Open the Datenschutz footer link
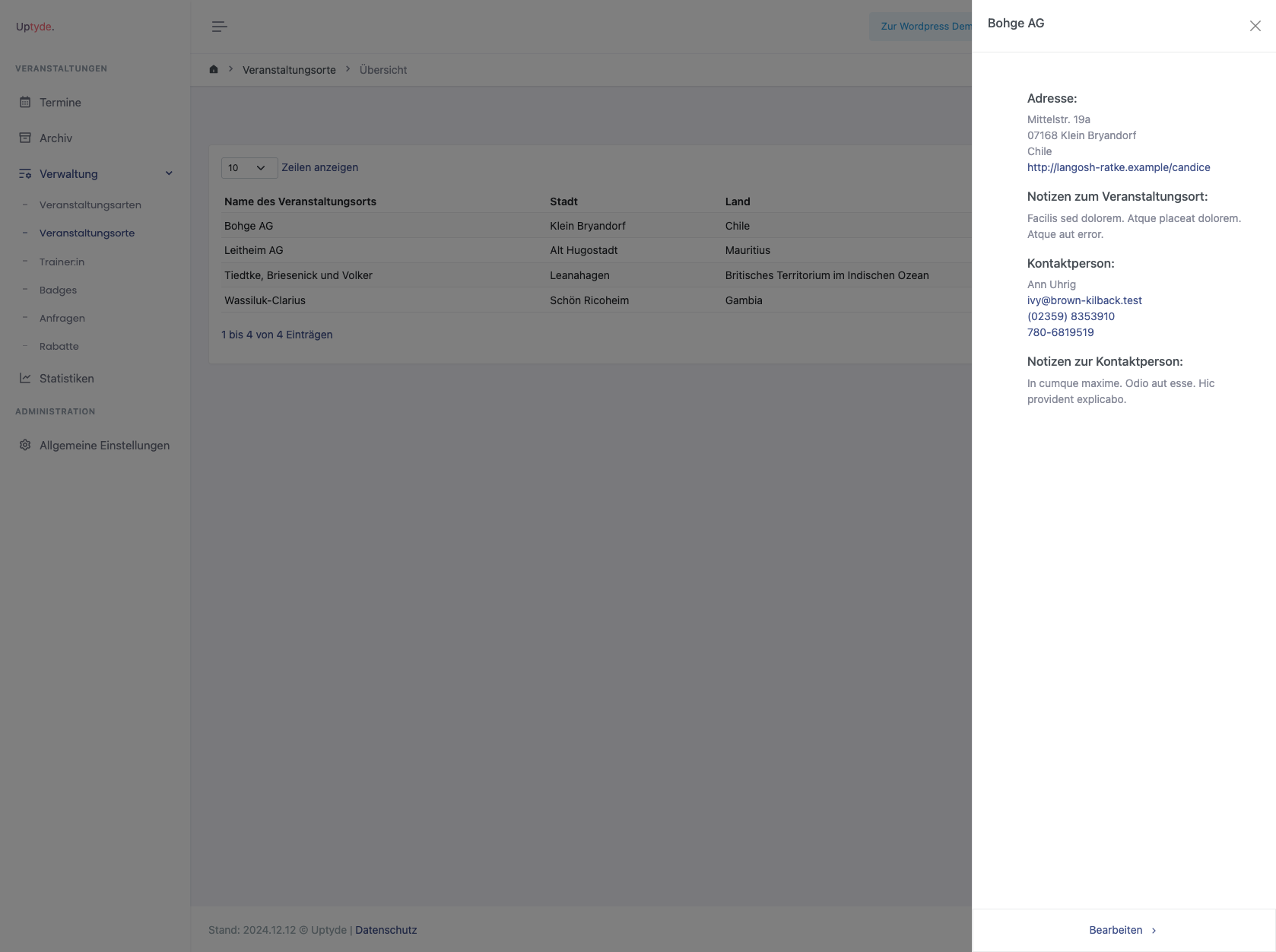Screen dimensions: 1276x952 (386, 931)
